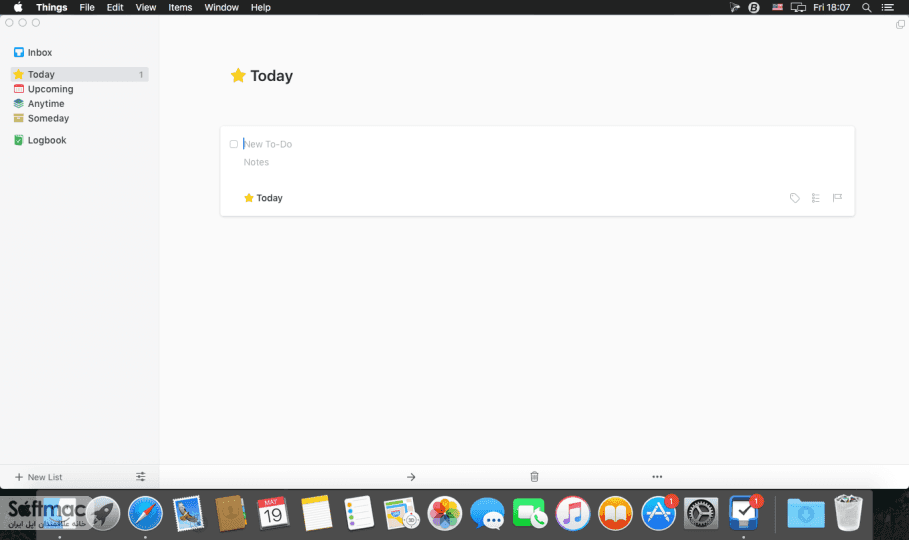Open the Downloads folder in the dock
The width and height of the screenshot is (909, 540).
tap(806, 513)
